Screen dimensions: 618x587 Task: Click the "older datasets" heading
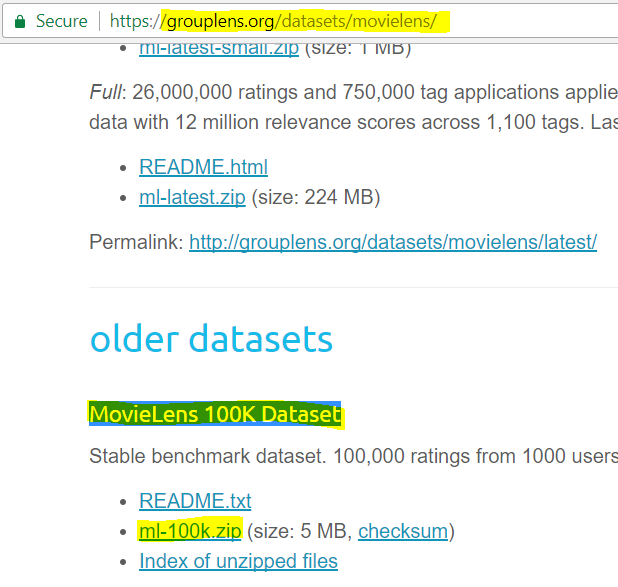212,339
